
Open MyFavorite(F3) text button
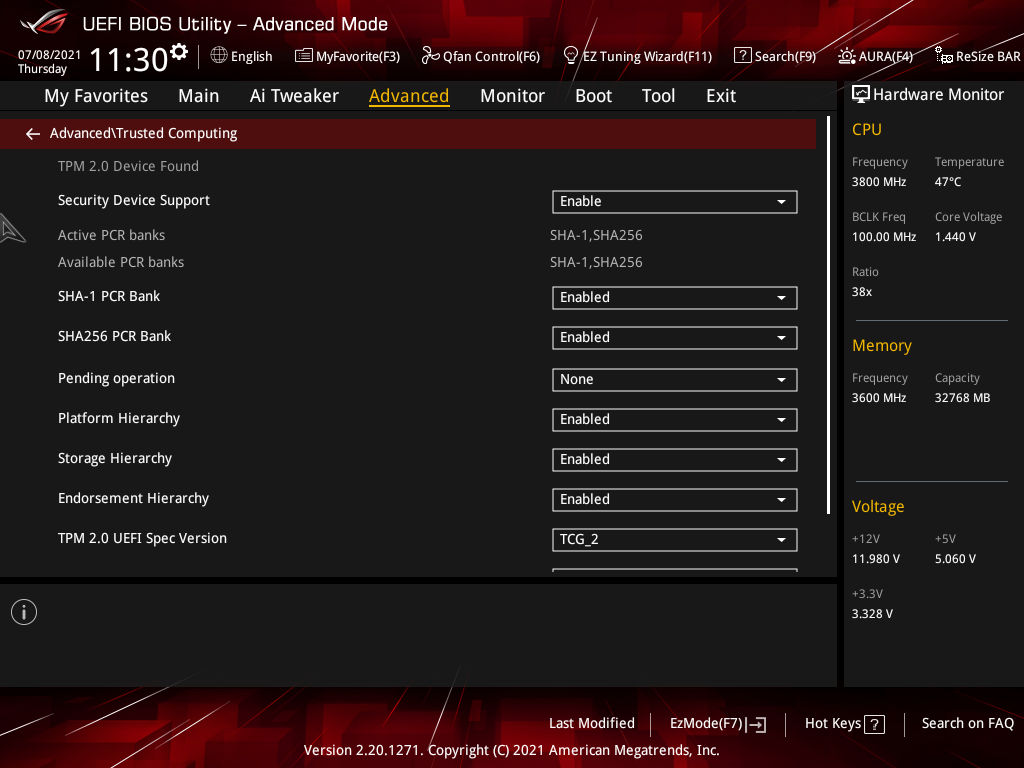358,56
